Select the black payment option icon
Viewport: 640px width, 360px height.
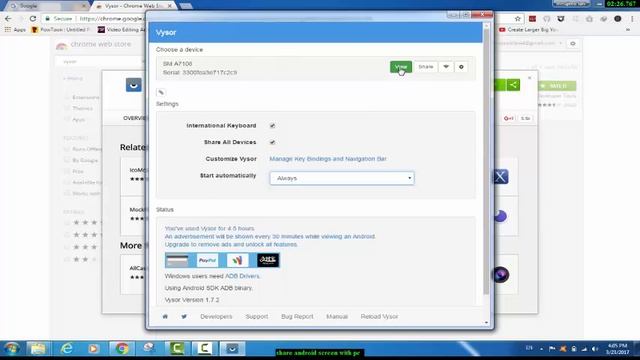click(x=268, y=260)
